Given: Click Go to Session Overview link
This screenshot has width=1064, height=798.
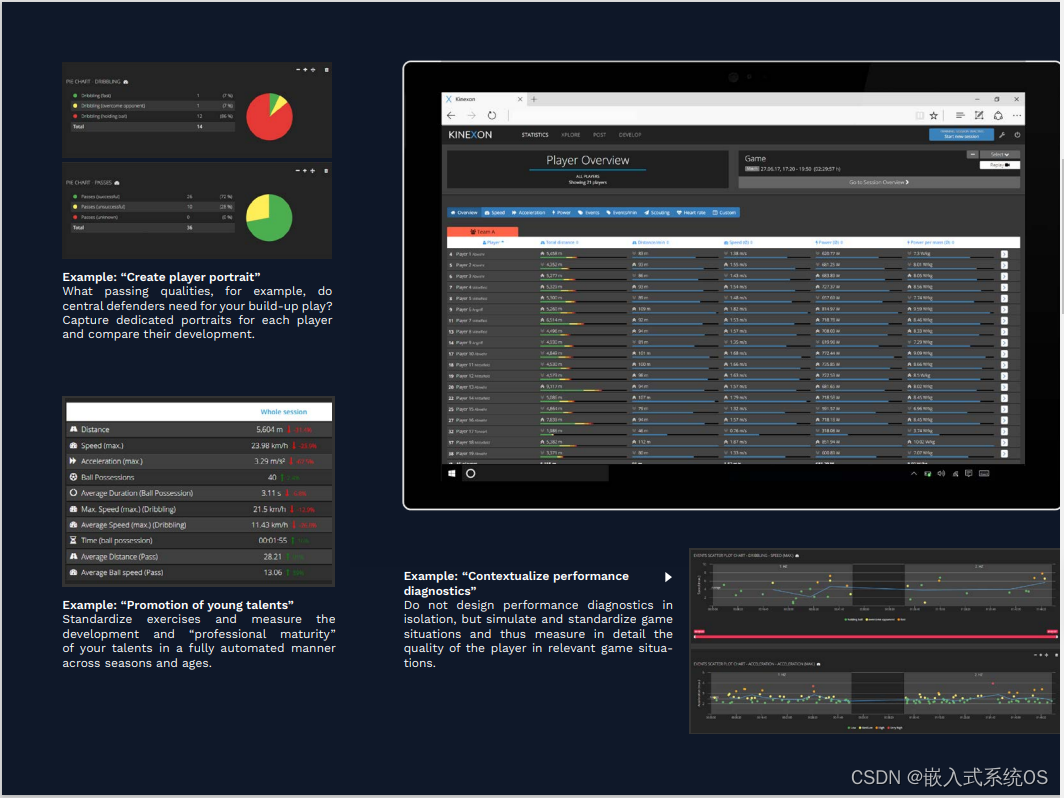Looking at the screenshot, I should (879, 183).
